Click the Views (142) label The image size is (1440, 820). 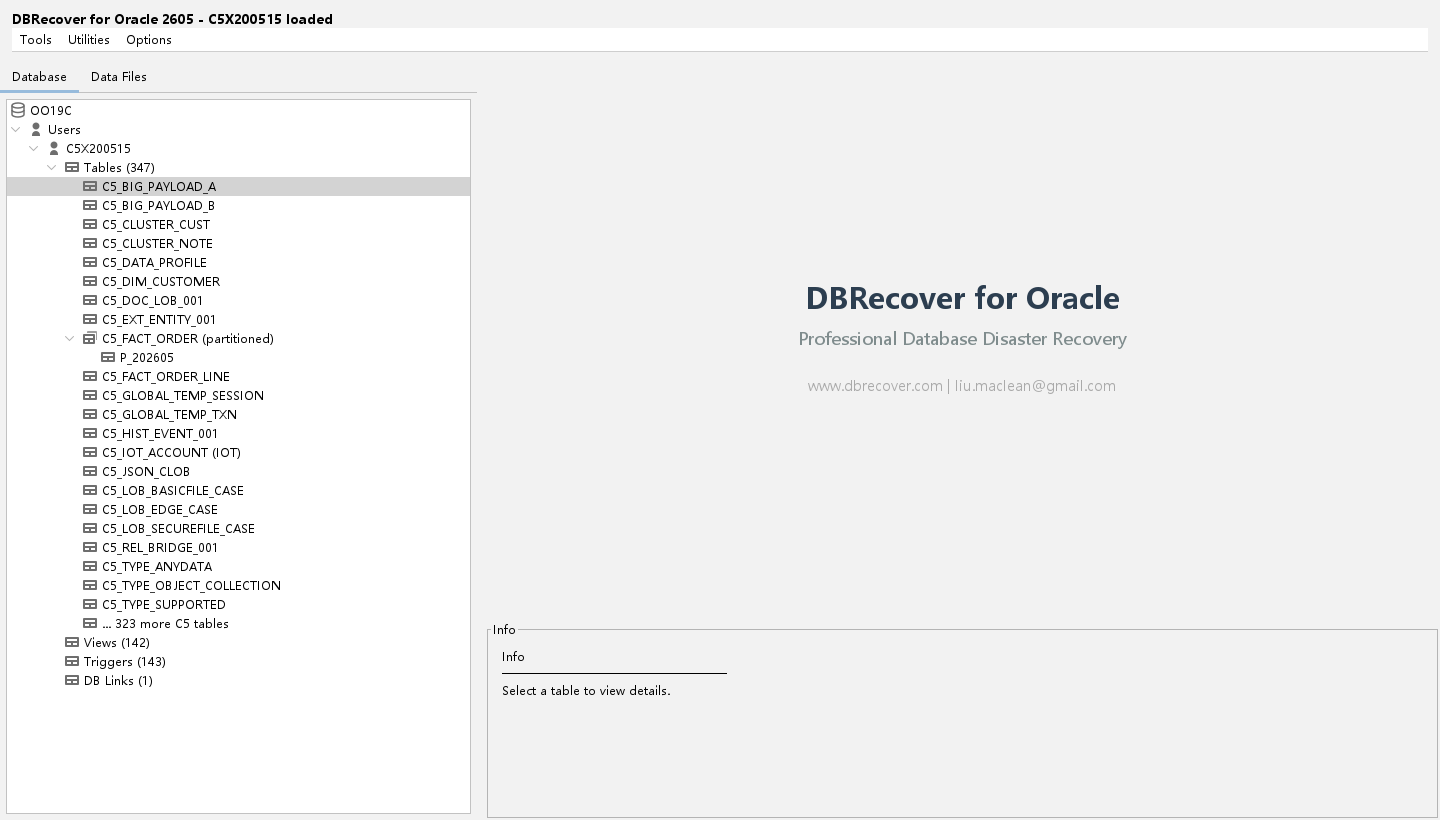pyautogui.click(x=117, y=643)
